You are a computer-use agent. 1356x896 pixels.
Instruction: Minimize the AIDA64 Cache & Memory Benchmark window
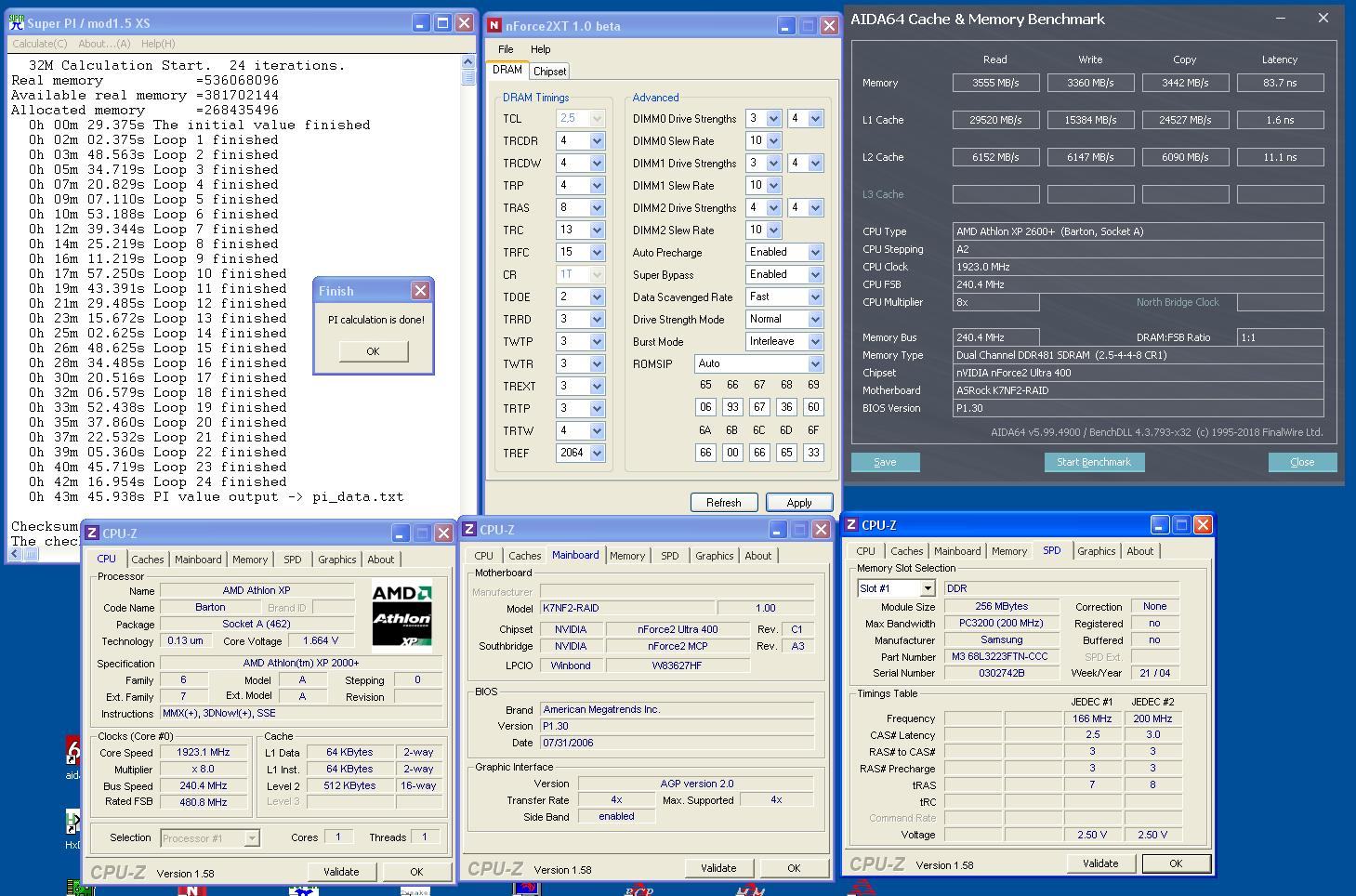point(1281,18)
